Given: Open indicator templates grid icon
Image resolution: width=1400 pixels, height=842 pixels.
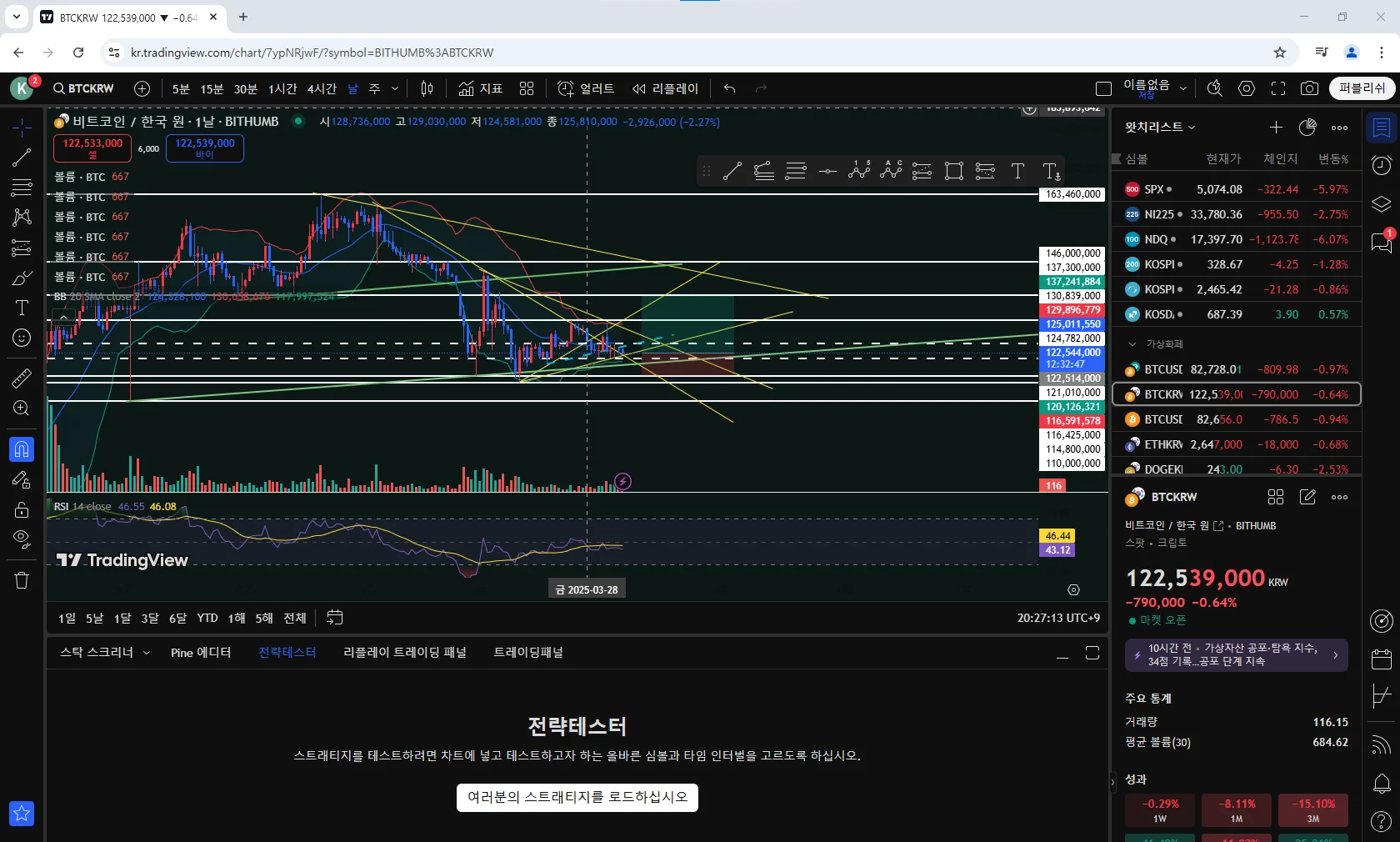Looking at the screenshot, I should pos(527,88).
